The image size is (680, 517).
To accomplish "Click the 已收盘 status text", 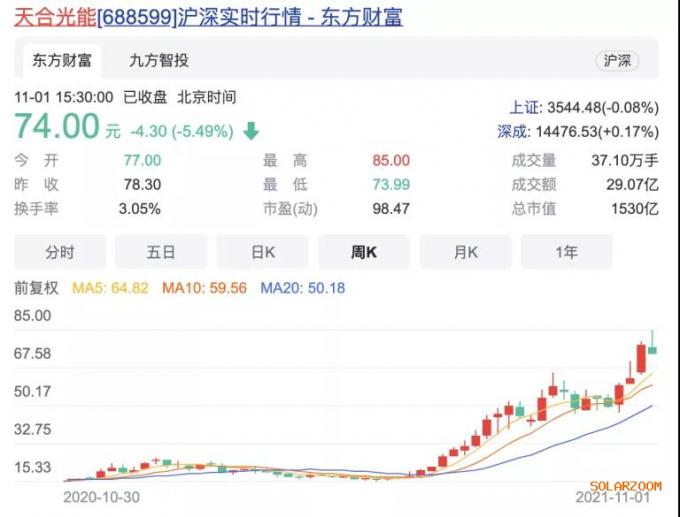I will tap(145, 97).
